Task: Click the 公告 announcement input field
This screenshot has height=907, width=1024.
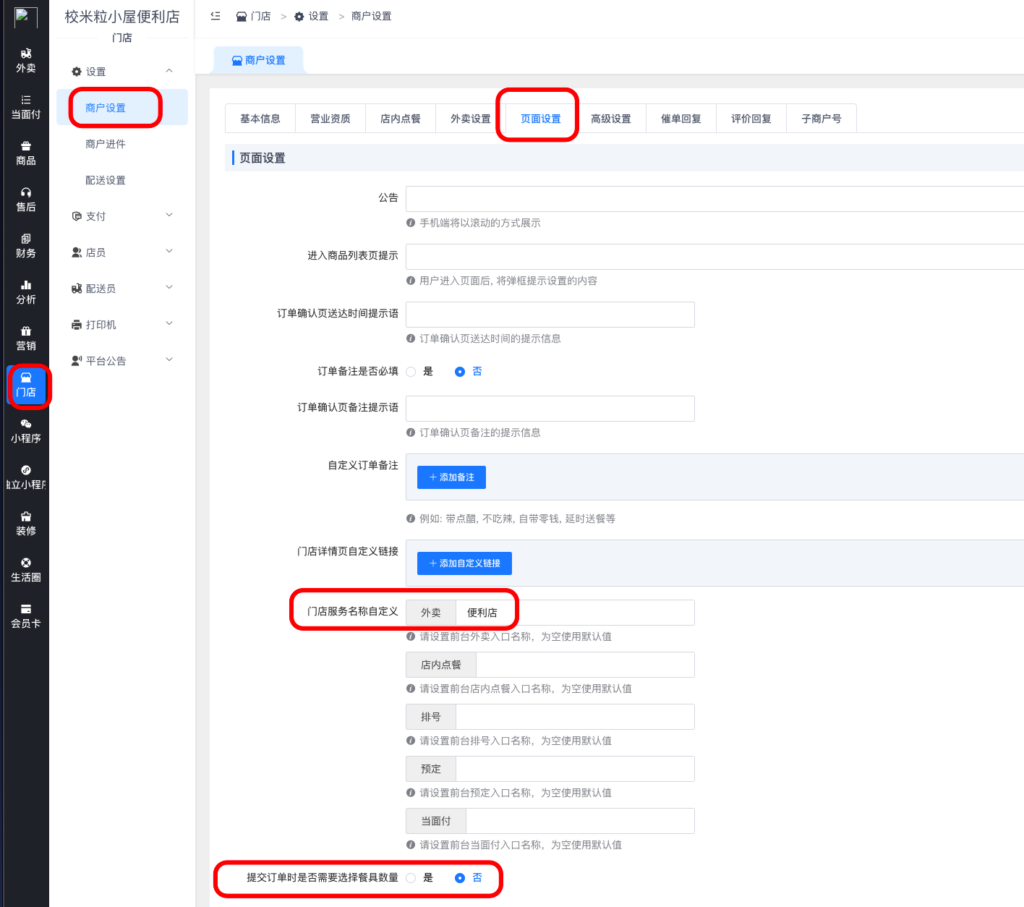Action: [714, 198]
